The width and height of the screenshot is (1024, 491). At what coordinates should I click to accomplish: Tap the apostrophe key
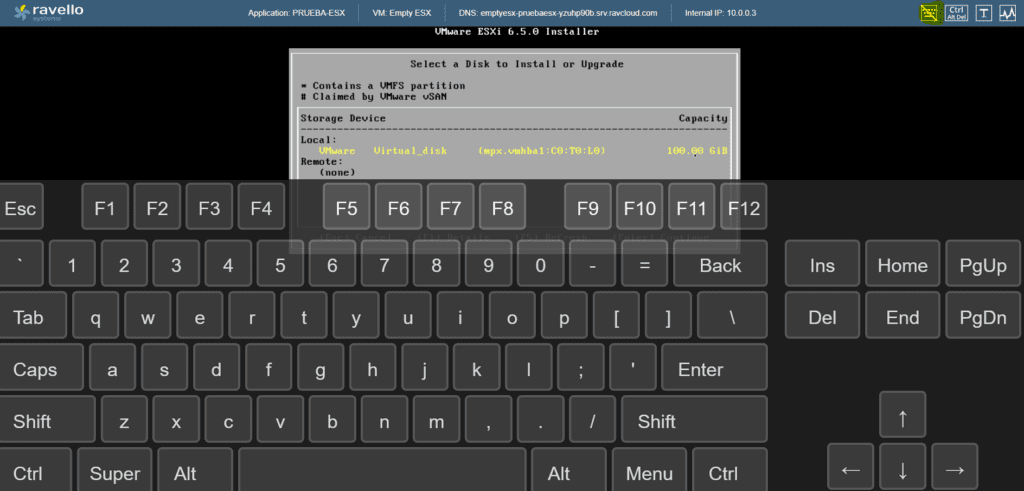pos(633,367)
